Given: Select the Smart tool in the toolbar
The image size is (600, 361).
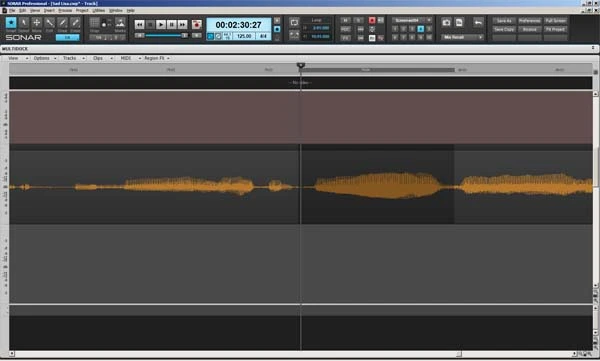Looking at the screenshot, I should pyautogui.click(x=11, y=23).
